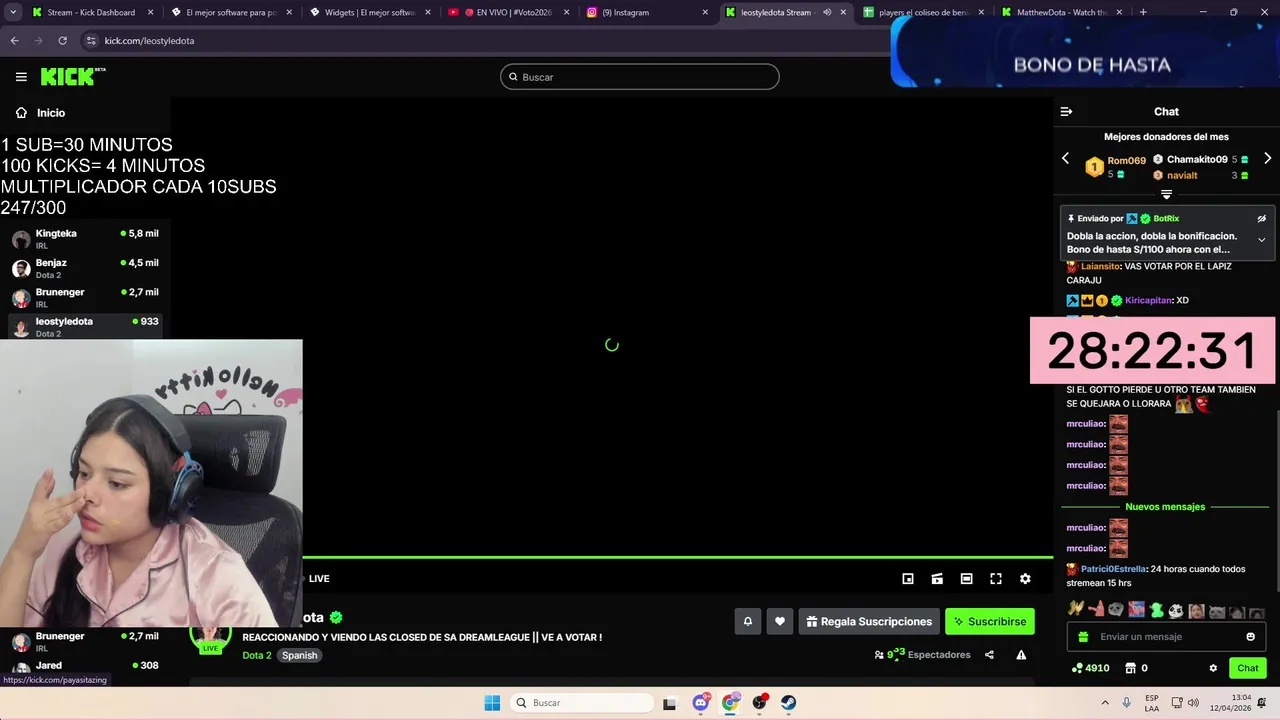Switch to Widgets browser tab
Viewport: 1280px width, 720px height.
[368, 12]
